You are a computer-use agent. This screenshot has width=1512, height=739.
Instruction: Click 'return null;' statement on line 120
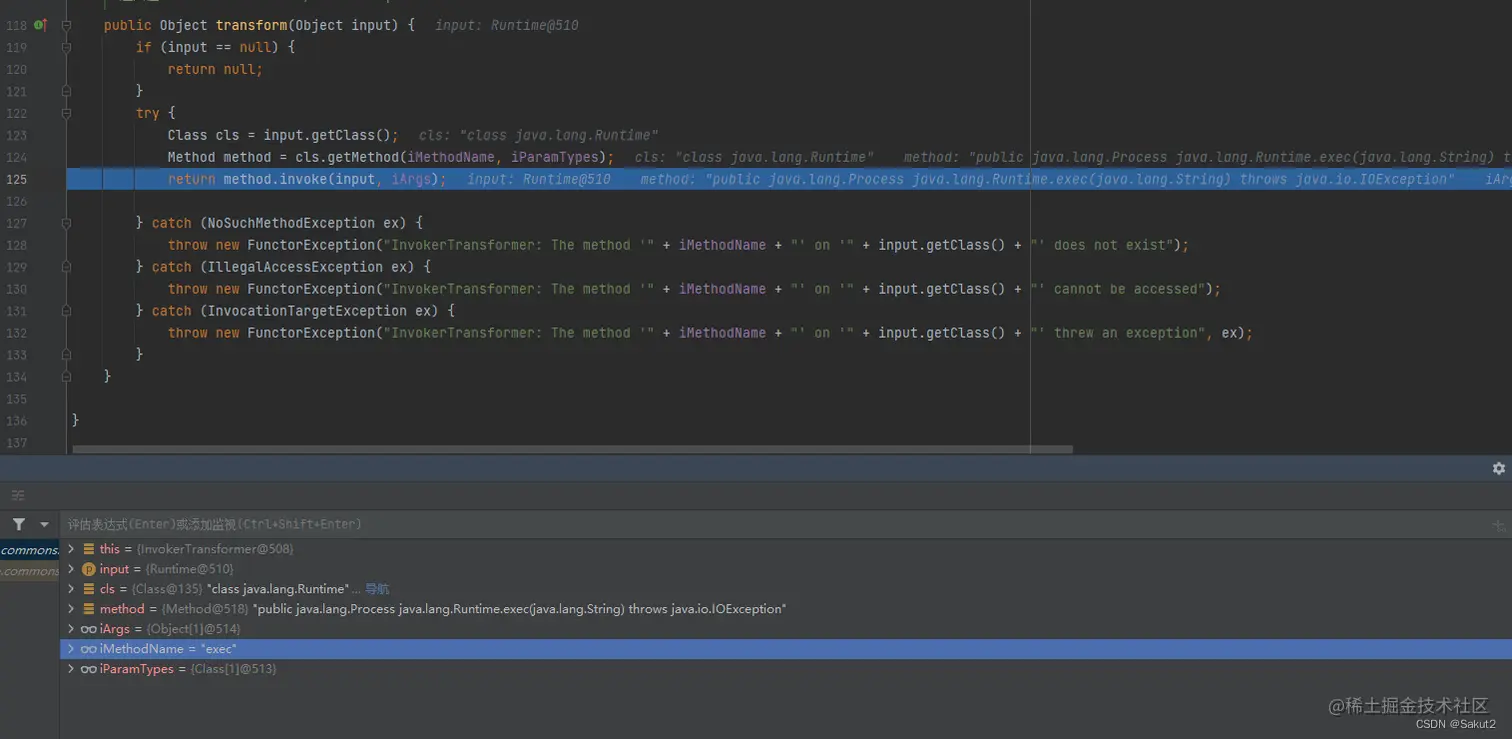pyautogui.click(x=215, y=69)
